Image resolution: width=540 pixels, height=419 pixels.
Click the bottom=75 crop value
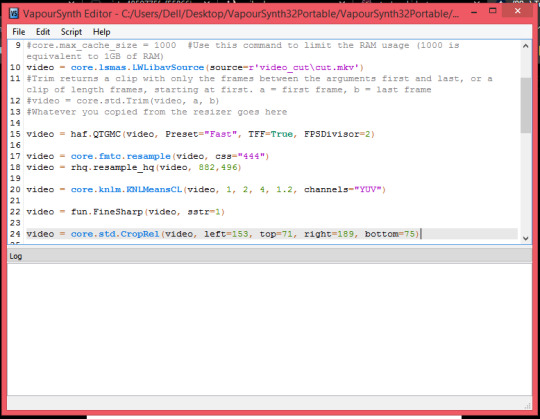pos(390,234)
